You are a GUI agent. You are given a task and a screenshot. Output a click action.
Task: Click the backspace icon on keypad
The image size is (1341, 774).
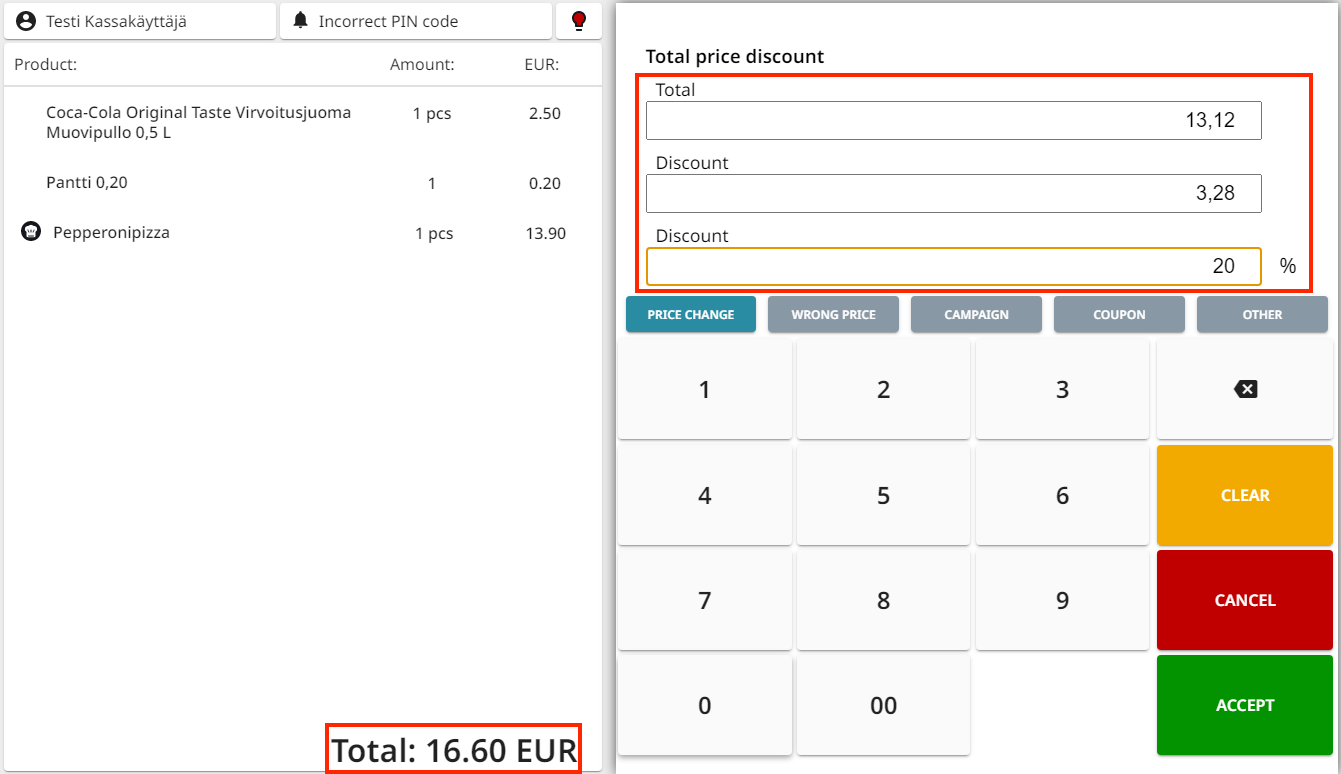click(1245, 389)
